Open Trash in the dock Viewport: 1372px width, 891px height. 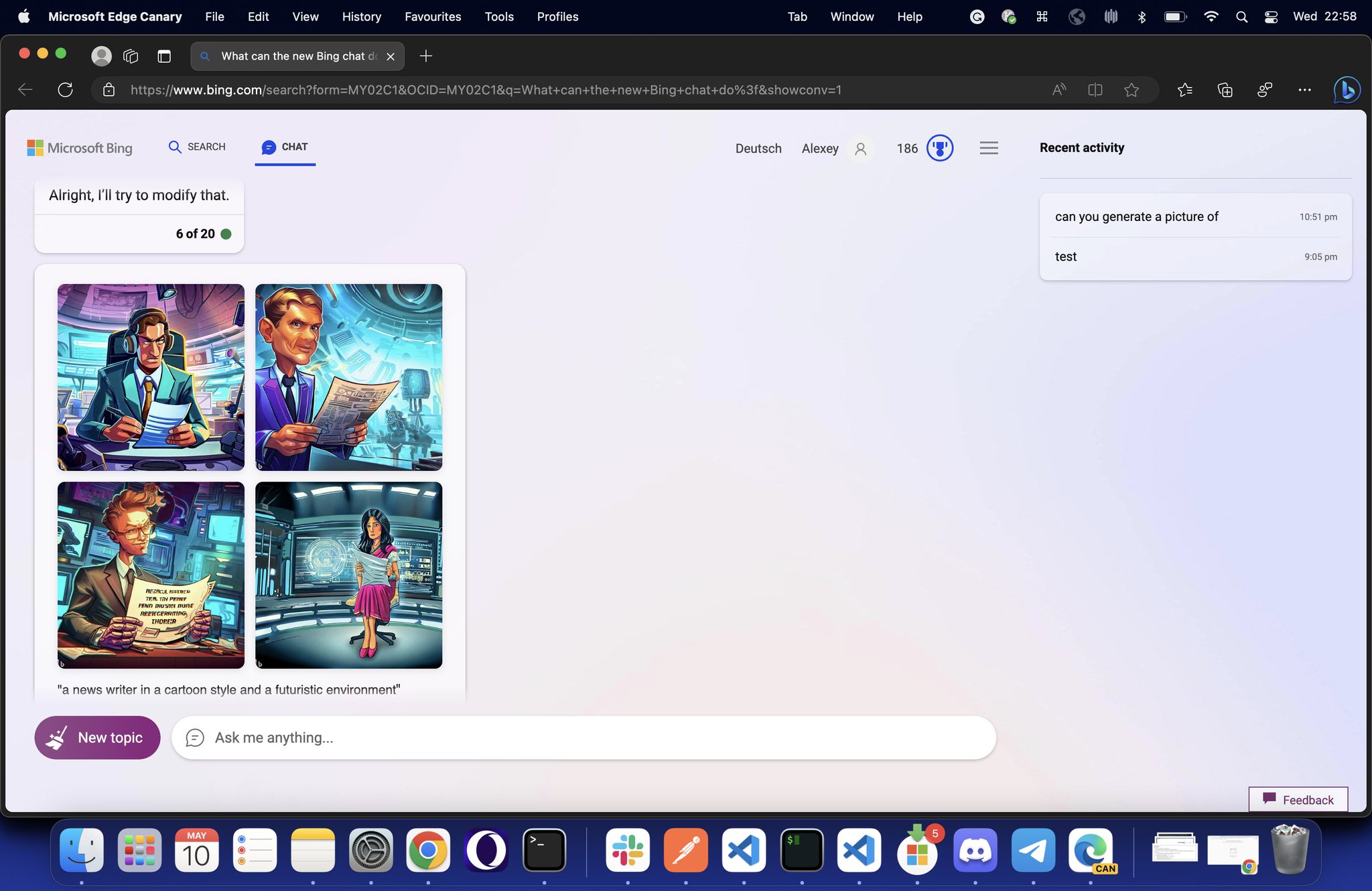click(x=1290, y=849)
